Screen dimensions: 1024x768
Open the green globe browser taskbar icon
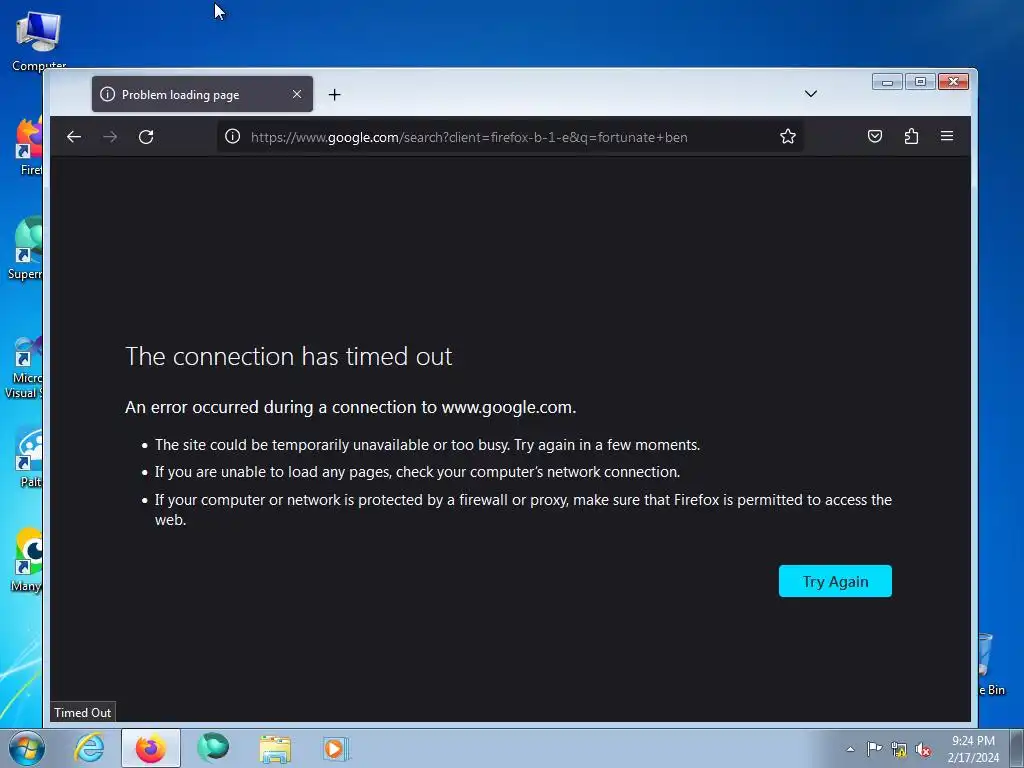pos(213,748)
